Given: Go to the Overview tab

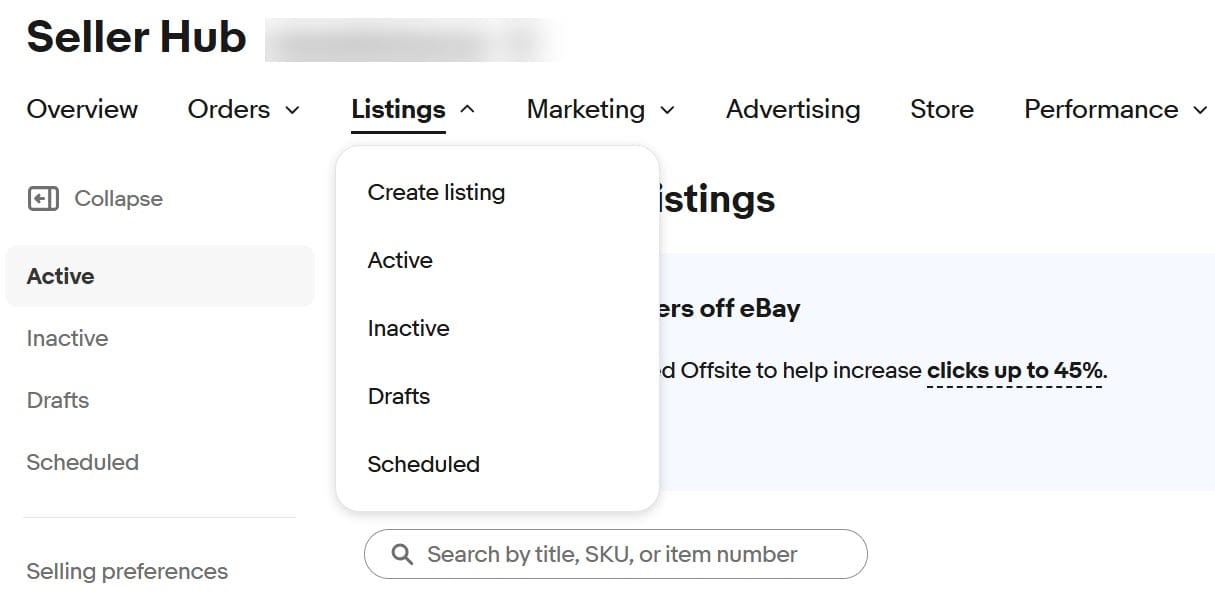Looking at the screenshot, I should (82, 109).
